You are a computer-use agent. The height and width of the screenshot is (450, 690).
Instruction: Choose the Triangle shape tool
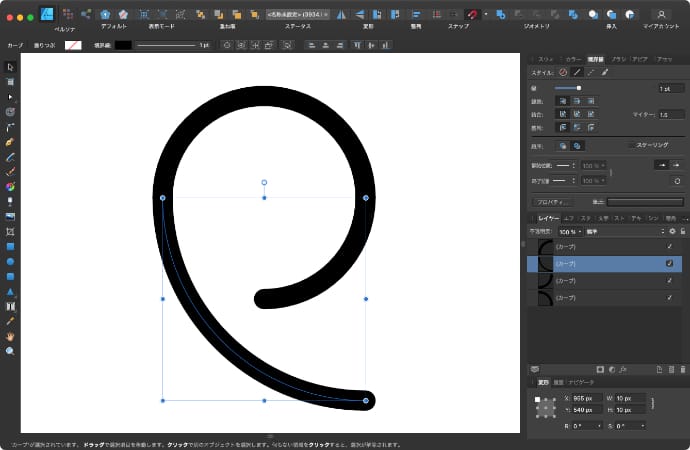(x=10, y=291)
